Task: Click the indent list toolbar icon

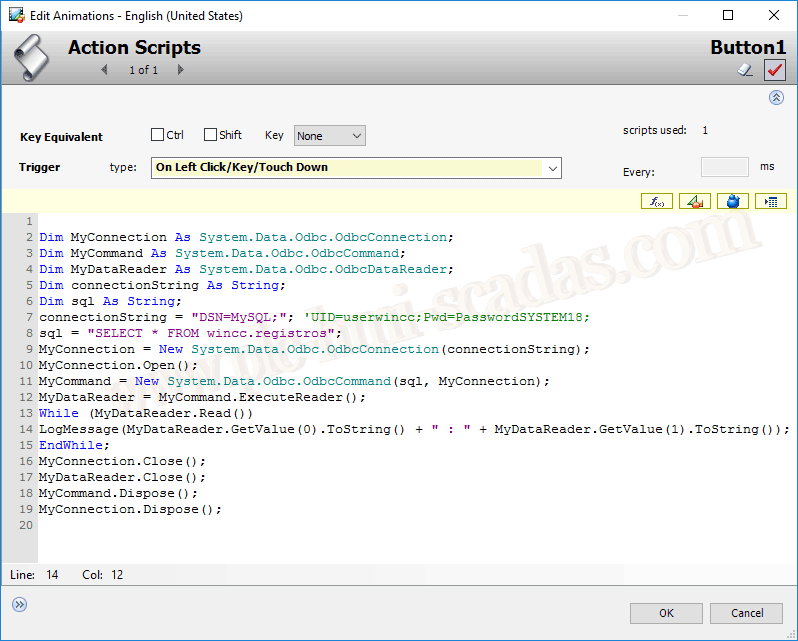Action: (770, 201)
